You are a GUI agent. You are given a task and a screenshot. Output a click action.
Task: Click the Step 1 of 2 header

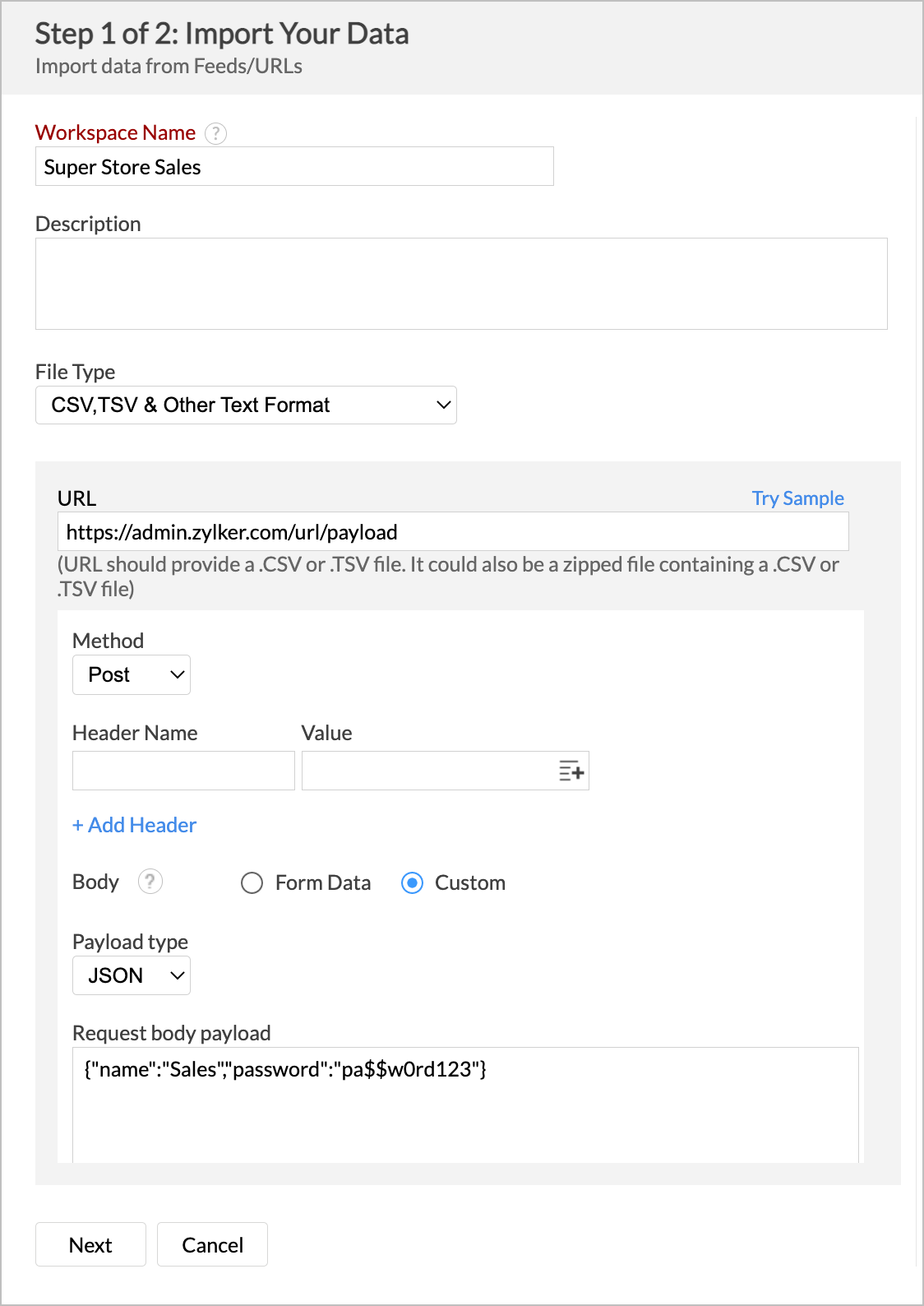click(222, 34)
